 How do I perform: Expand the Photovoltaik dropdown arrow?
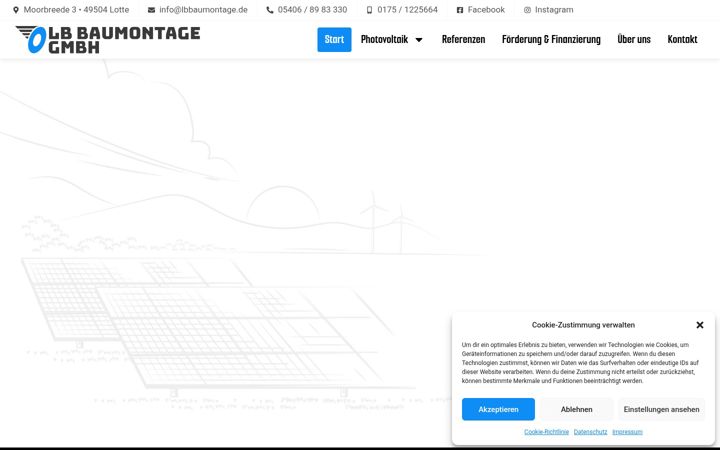click(x=419, y=40)
